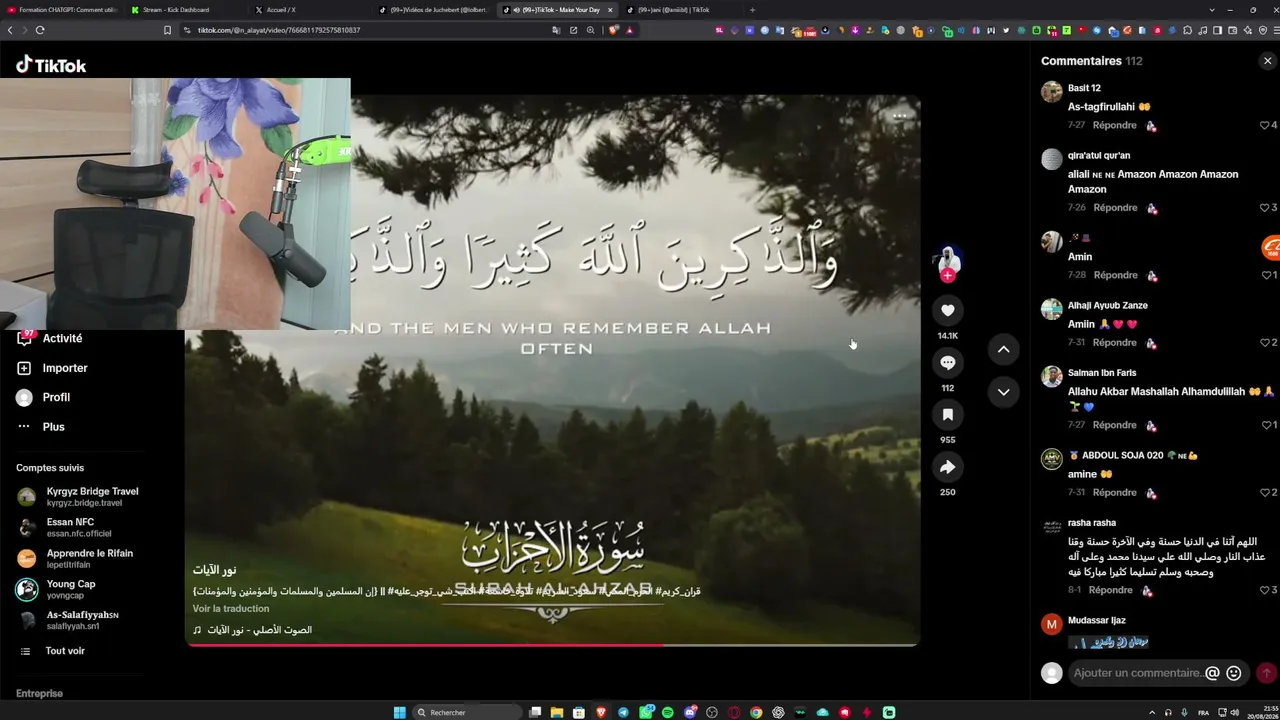Screen dimensions: 1280x720
Task: Like rasha rasha's comment
Action: [x=1265, y=590]
